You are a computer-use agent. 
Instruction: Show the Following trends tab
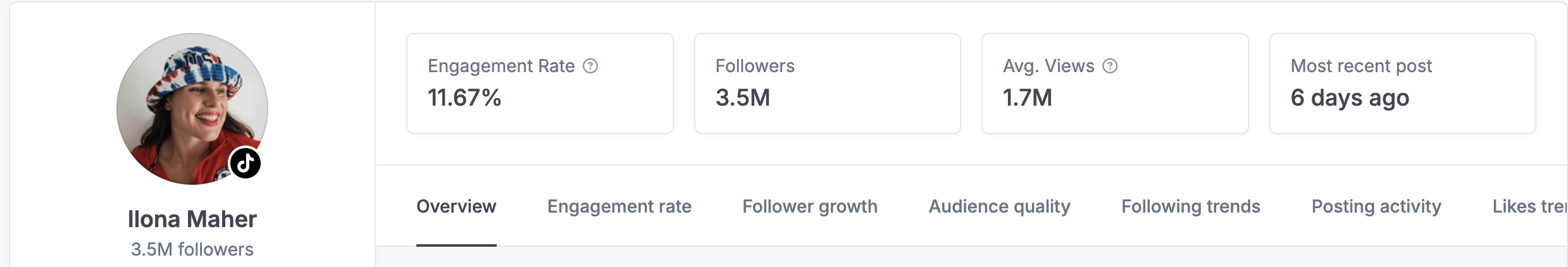tap(1190, 206)
